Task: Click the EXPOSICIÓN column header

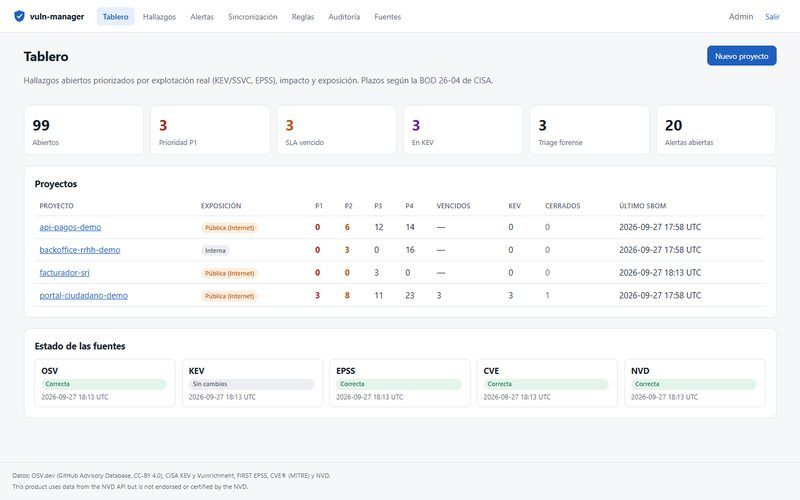Action: coord(221,206)
